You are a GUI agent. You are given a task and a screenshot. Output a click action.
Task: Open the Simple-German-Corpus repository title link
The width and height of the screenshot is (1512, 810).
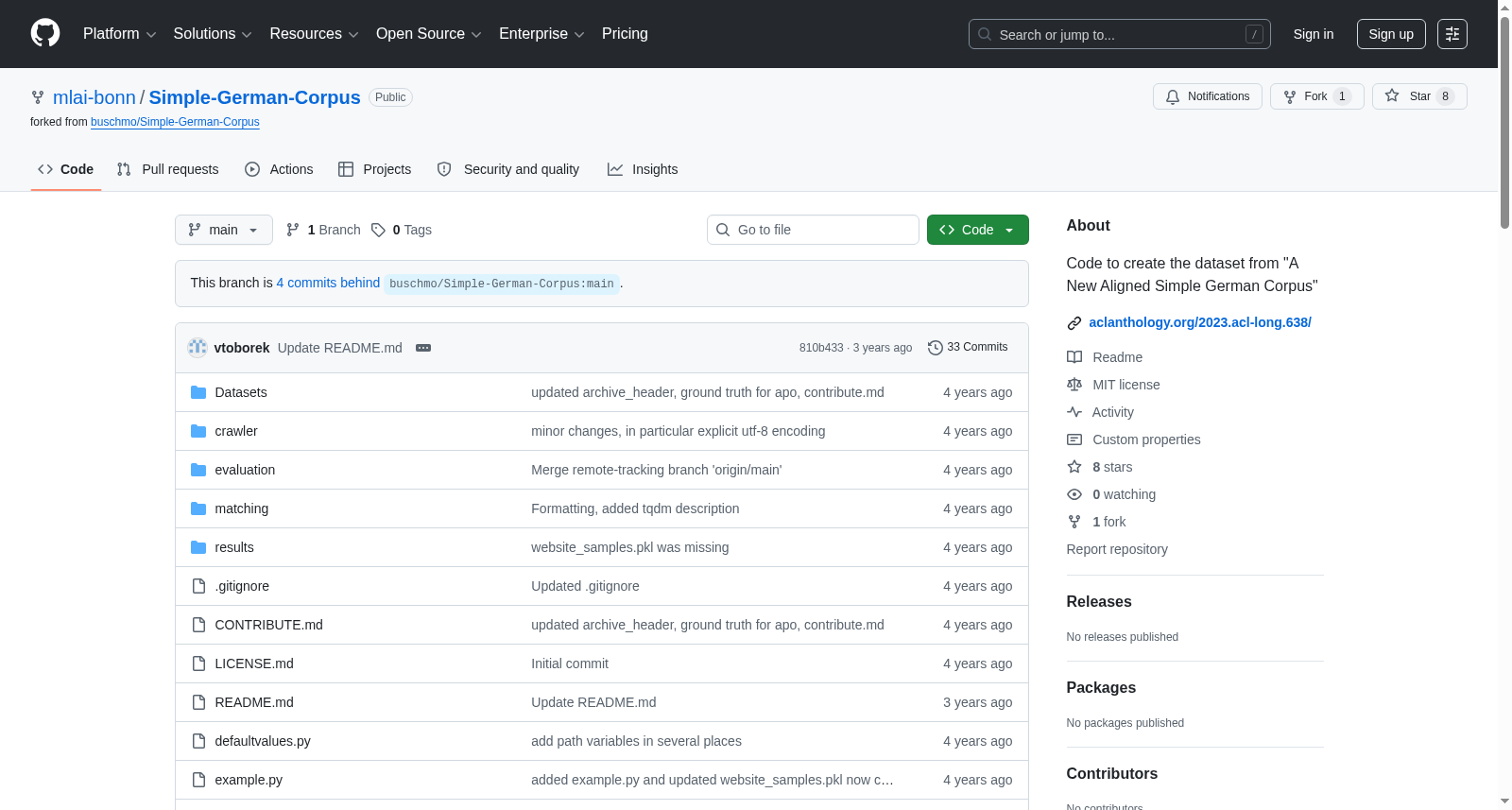(255, 97)
